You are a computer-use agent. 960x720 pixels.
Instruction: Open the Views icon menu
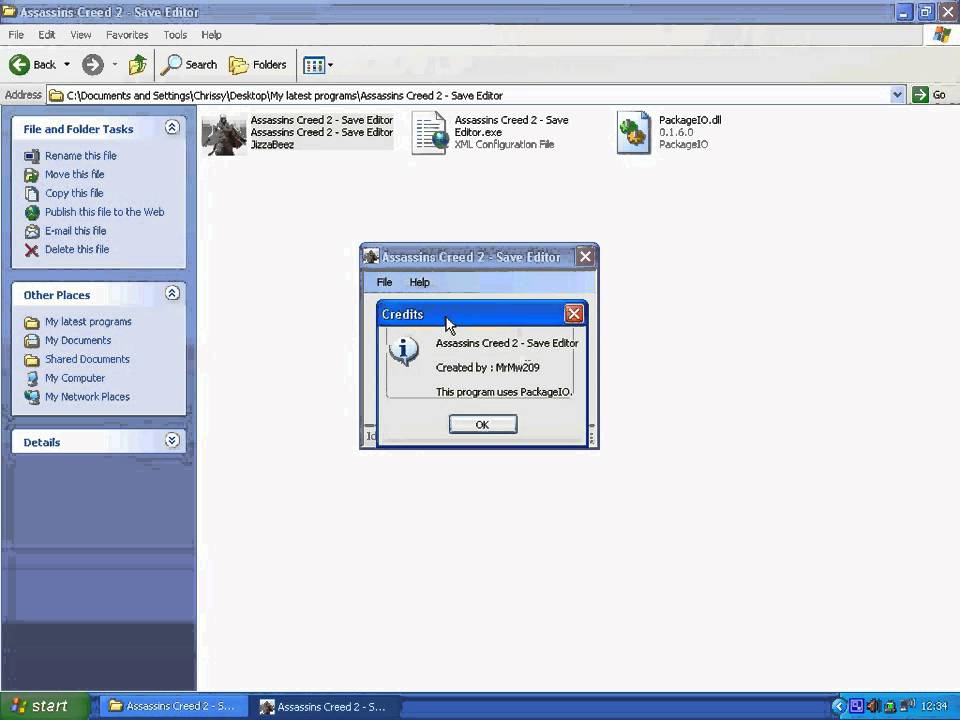(x=314, y=65)
